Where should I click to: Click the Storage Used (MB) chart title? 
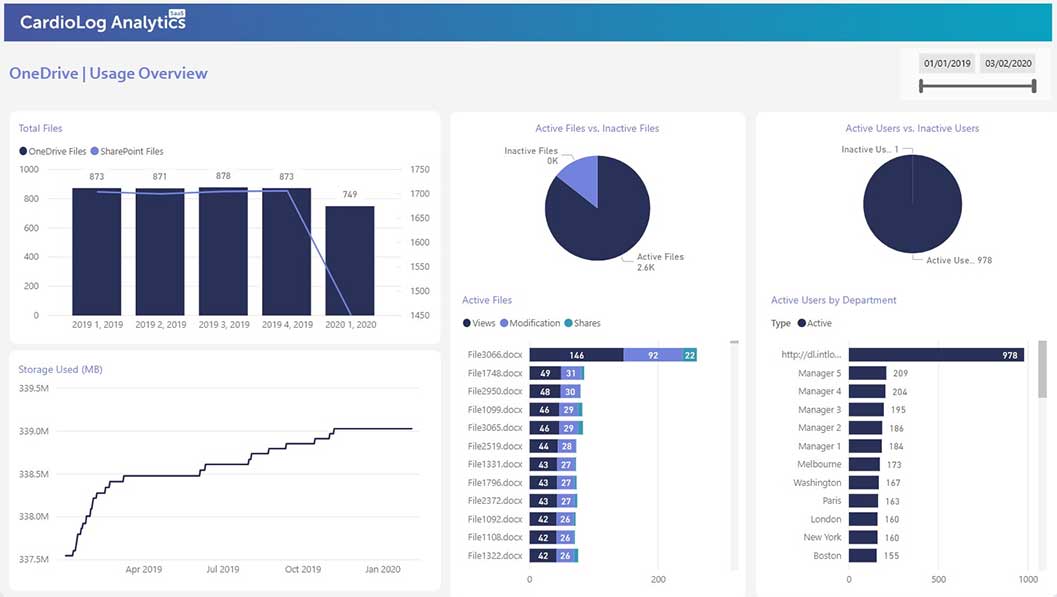coord(60,369)
